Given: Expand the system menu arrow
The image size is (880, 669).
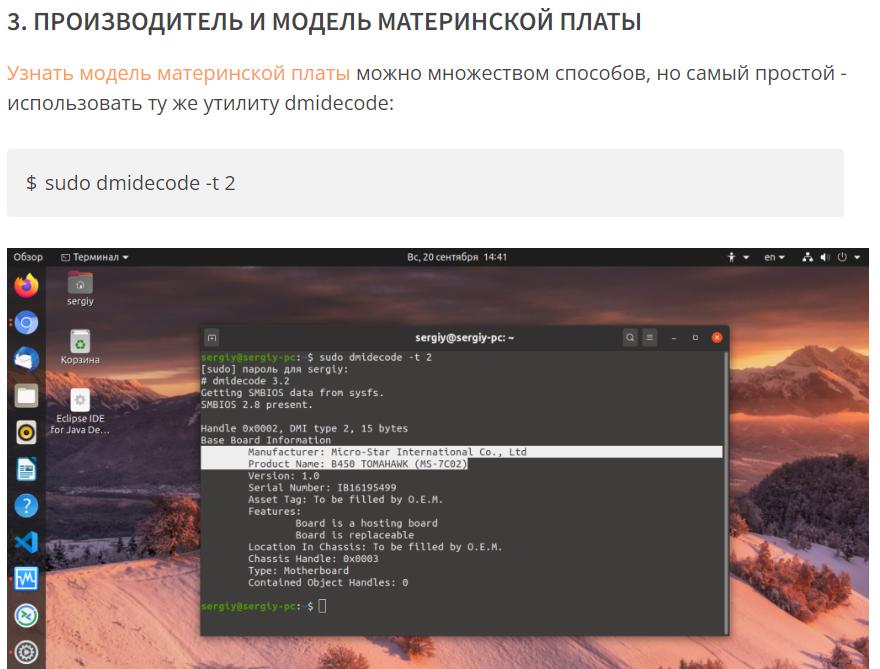Looking at the screenshot, I should [x=857, y=257].
